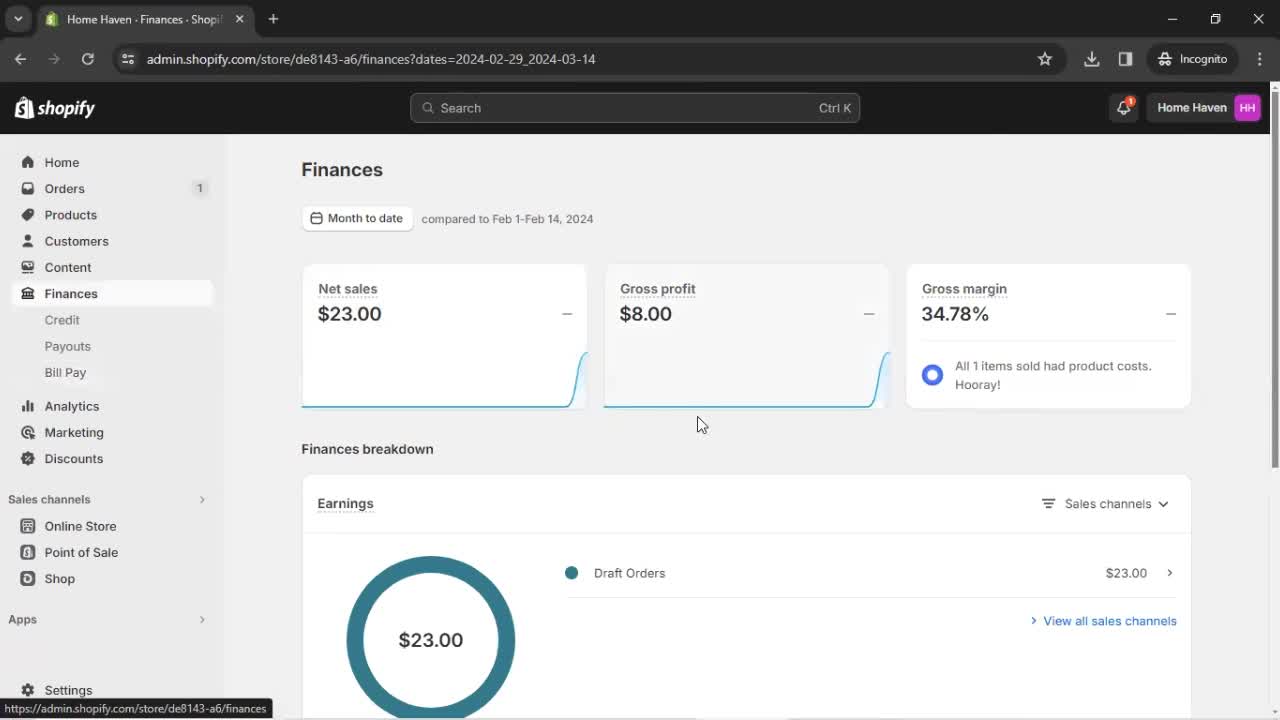Screen dimensions: 1280x720
Task: Close the Home Haven Finances tab
Action: coord(239,19)
